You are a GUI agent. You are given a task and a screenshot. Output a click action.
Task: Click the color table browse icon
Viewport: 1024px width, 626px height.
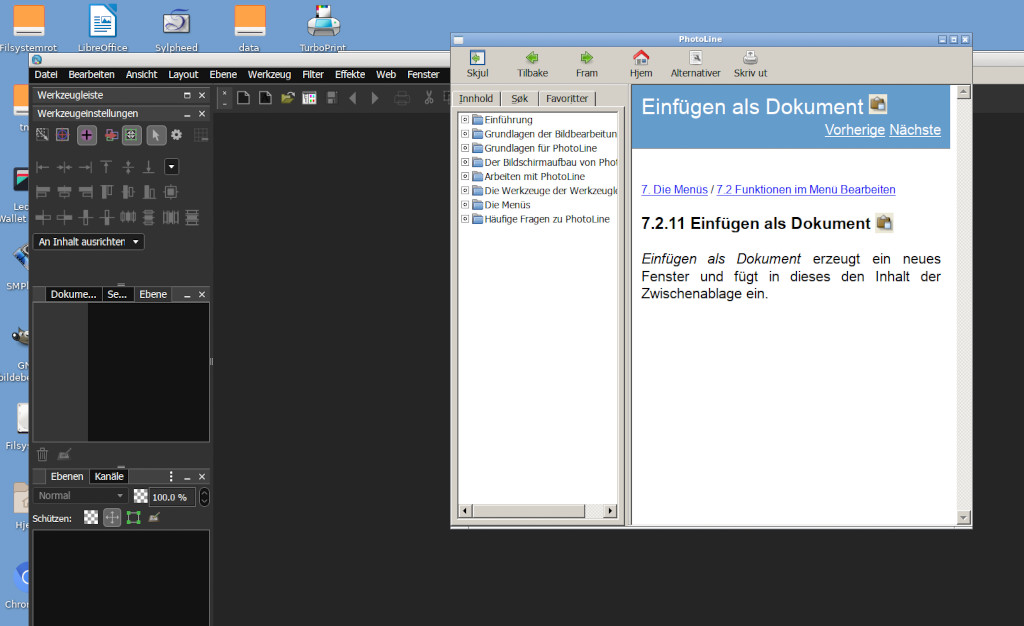(310, 98)
